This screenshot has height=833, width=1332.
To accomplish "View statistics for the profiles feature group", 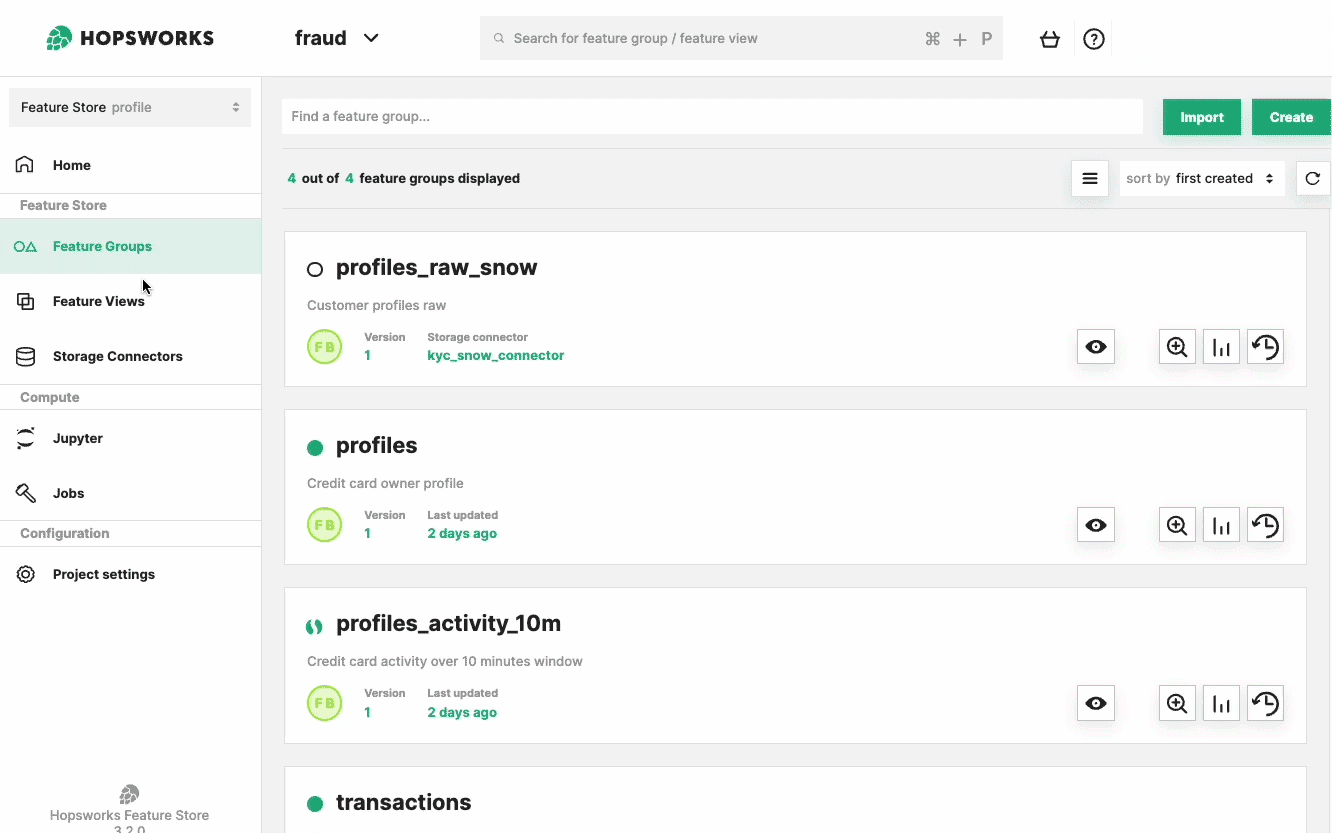I will pyautogui.click(x=1221, y=524).
